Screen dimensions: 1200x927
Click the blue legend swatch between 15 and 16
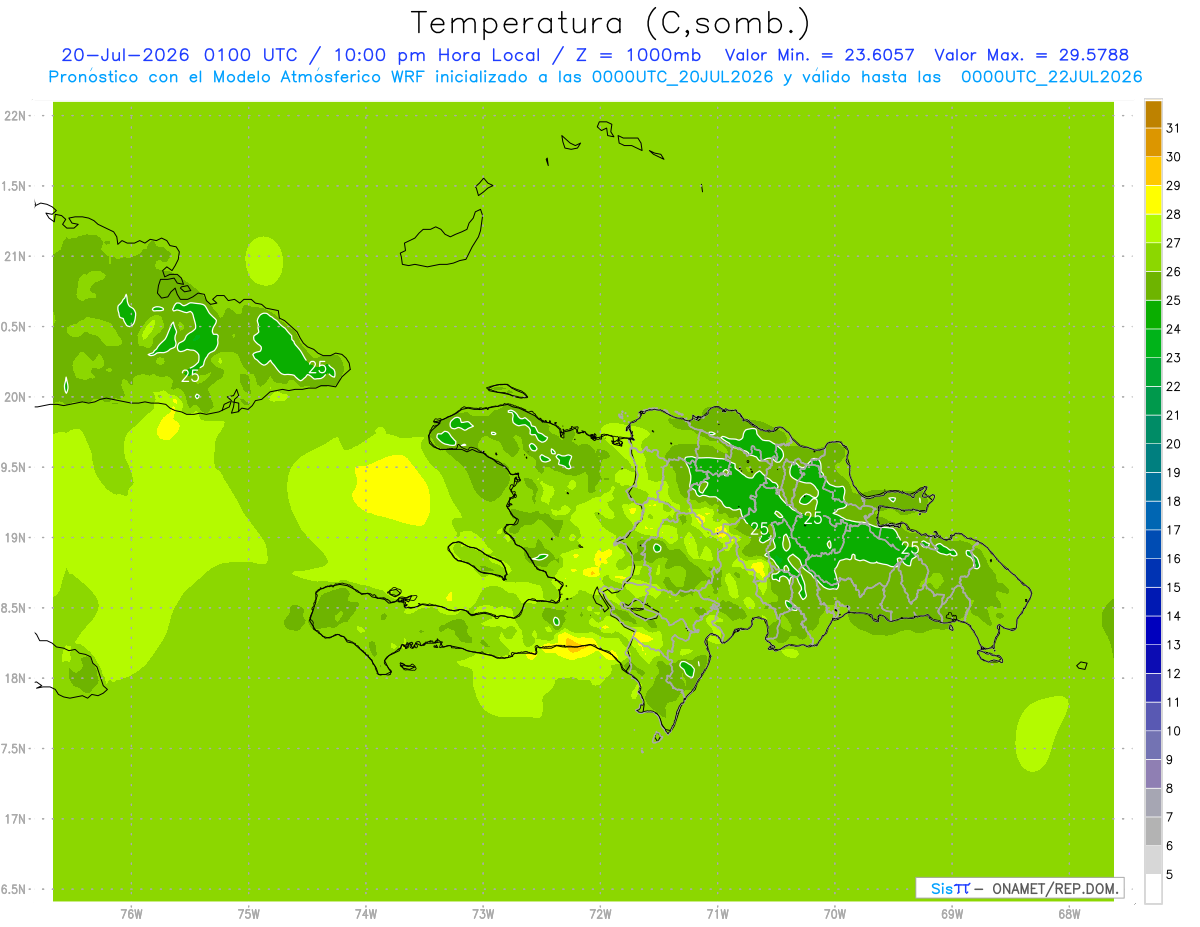1153,573
